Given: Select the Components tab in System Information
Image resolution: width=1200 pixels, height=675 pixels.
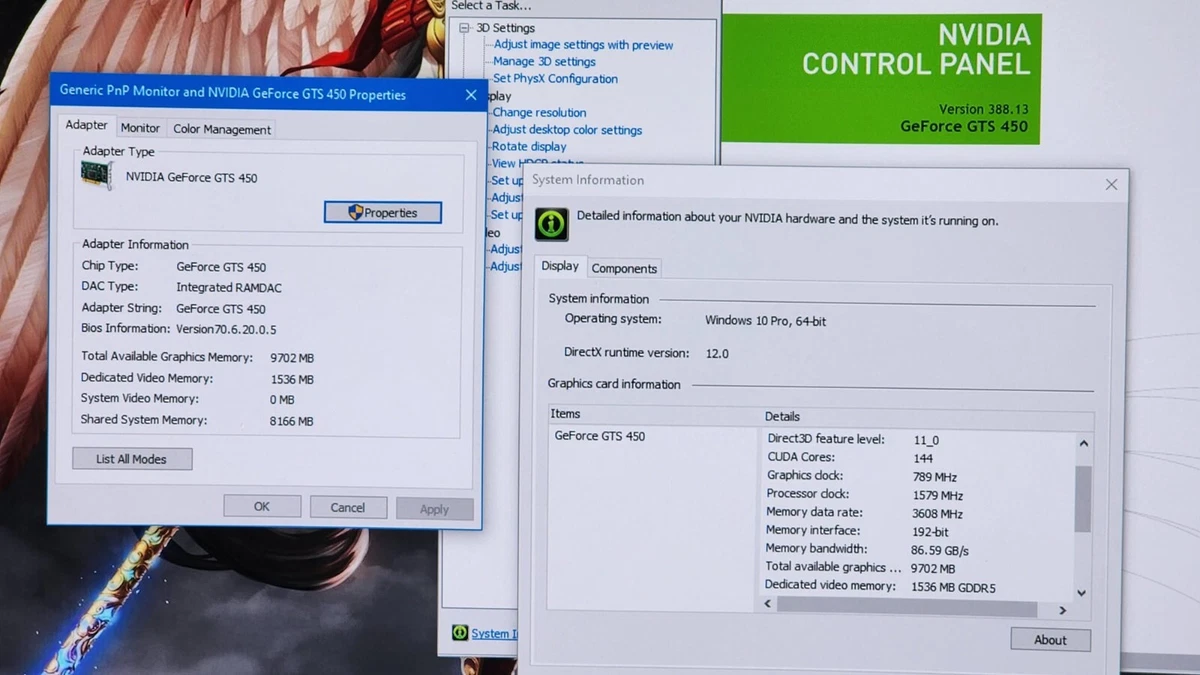Looking at the screenshot, I should [624, 268].
